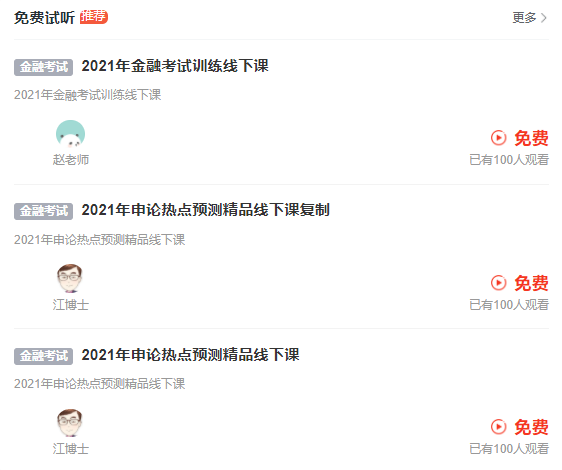Open the 更多 link for more courses

pyautogui.click(x=529, y=18)
